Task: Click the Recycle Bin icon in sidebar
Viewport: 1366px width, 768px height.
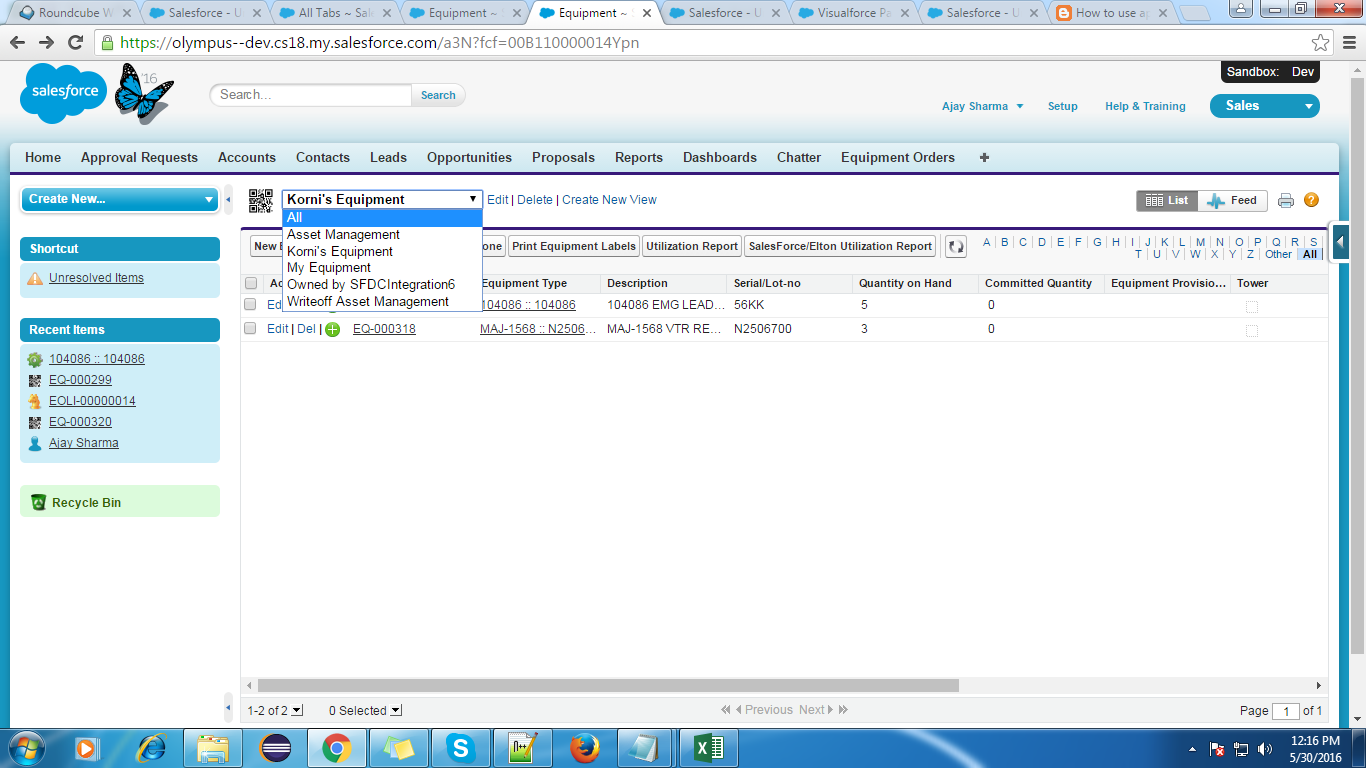Action: (x=38, y=502)
